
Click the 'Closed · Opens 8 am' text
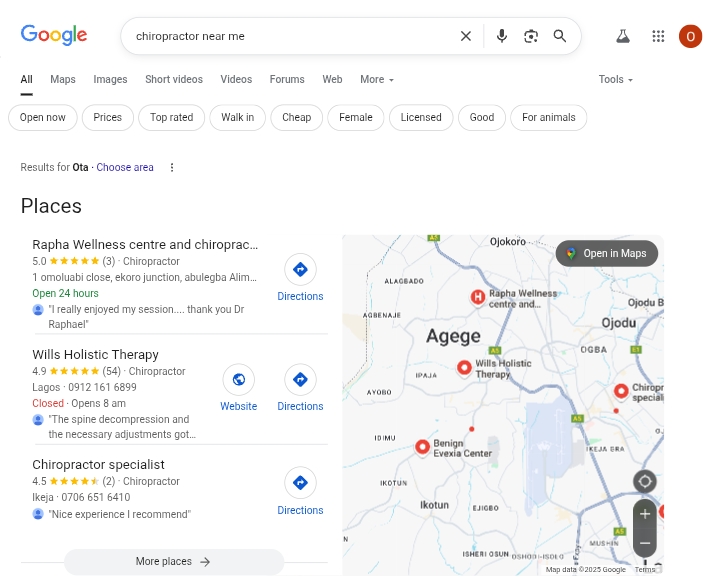pyautogui.click(x=79, y=403)
